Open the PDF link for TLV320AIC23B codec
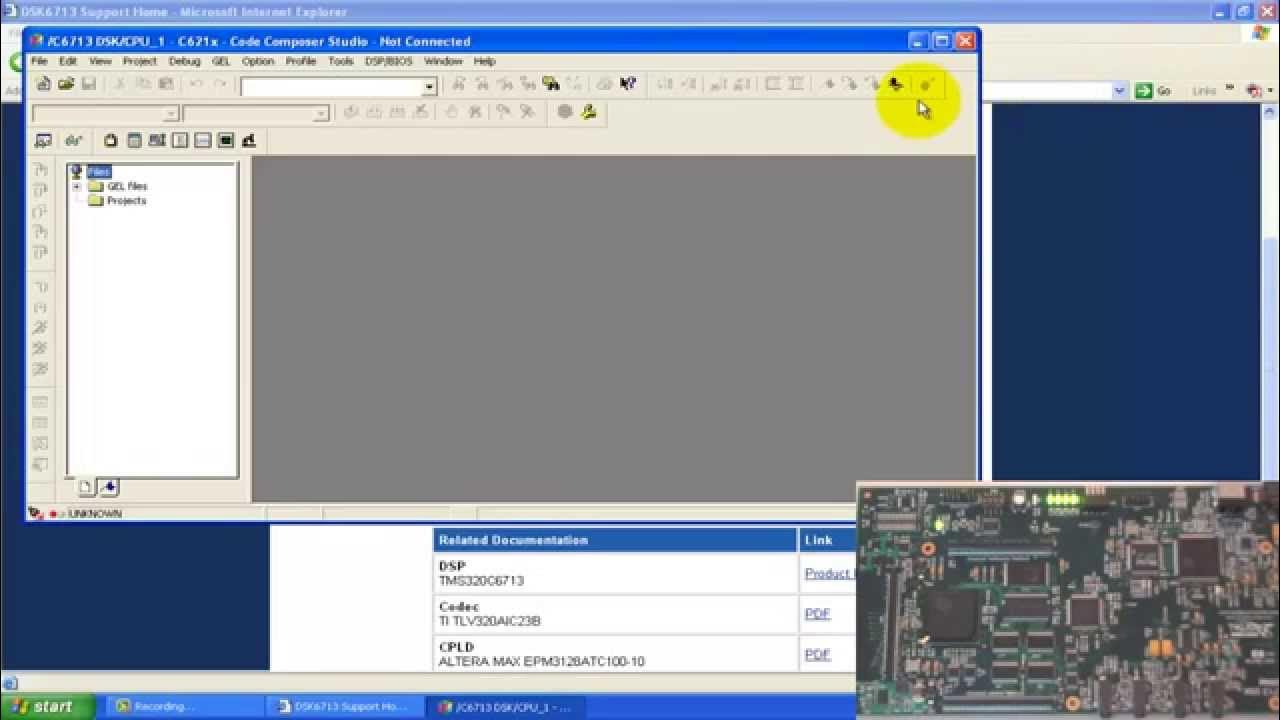This screenshot has height=720, width=1280. [818, 614]
